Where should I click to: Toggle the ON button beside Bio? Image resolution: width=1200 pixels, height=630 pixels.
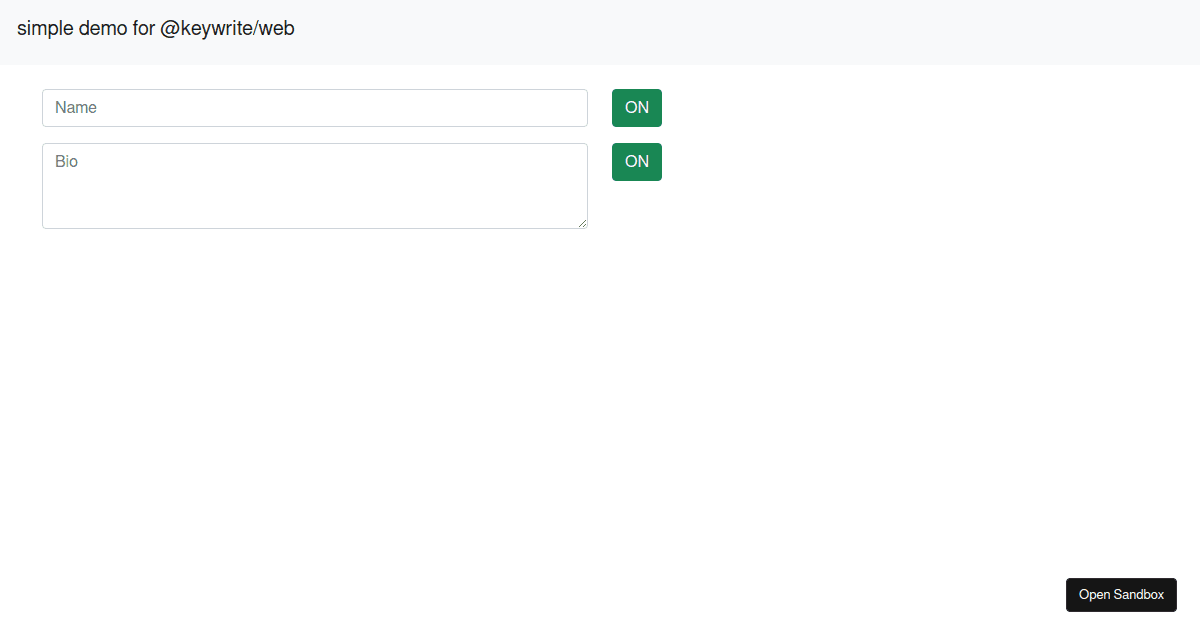pos(637,162)
